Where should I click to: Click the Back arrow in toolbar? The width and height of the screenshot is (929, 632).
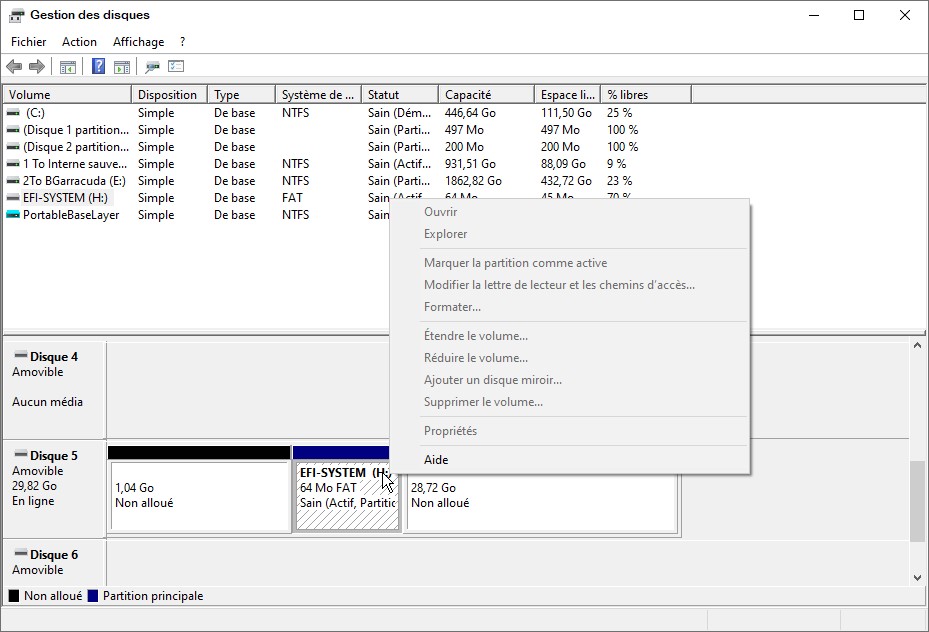(x=14, y=67)
